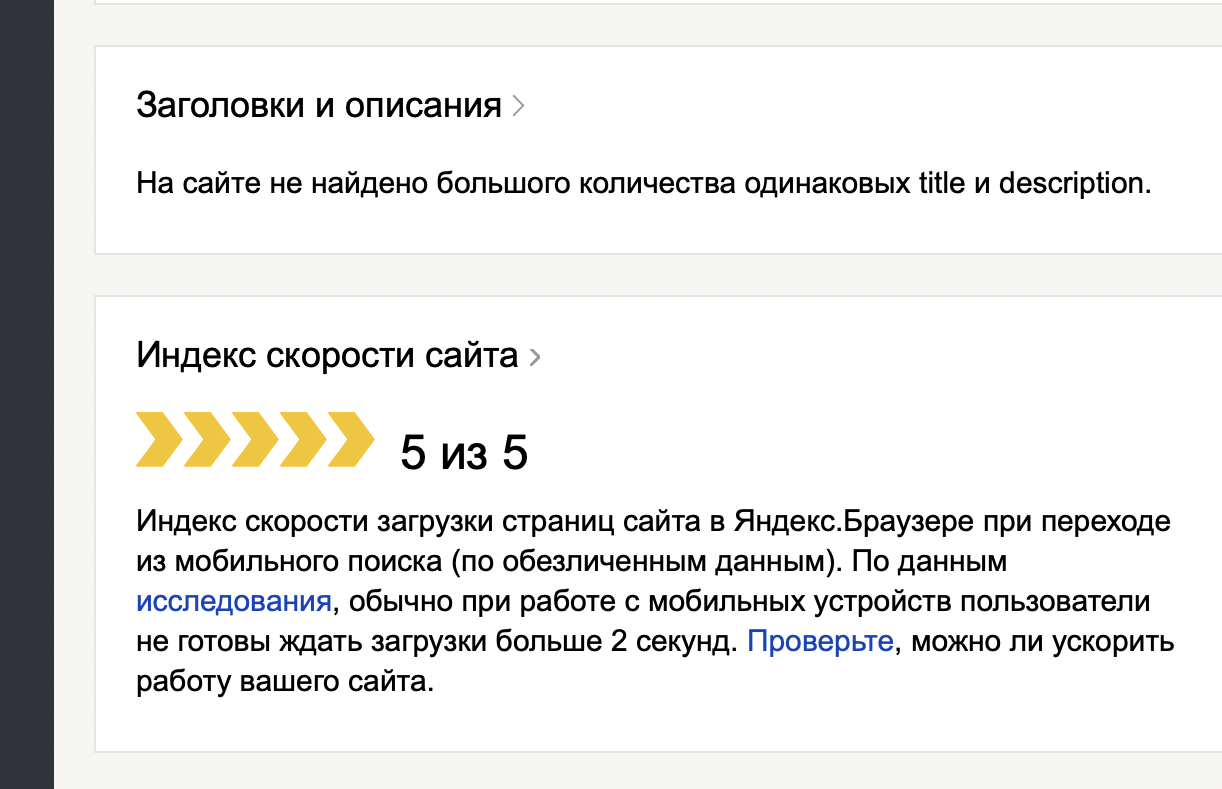Open the Заголовки и описания section heading
The height and width of the screenshot is (789, 1222).
(319, 105)
